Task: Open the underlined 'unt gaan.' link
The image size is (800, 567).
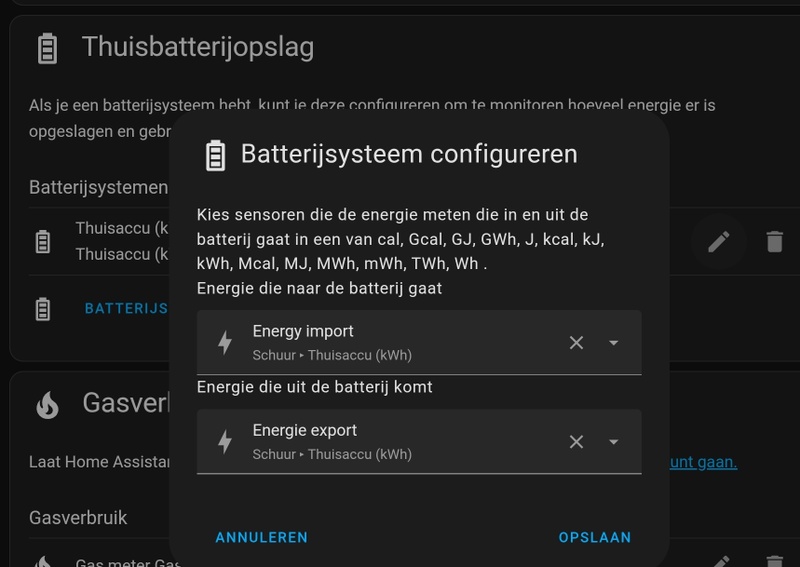Action: (703, 462)
